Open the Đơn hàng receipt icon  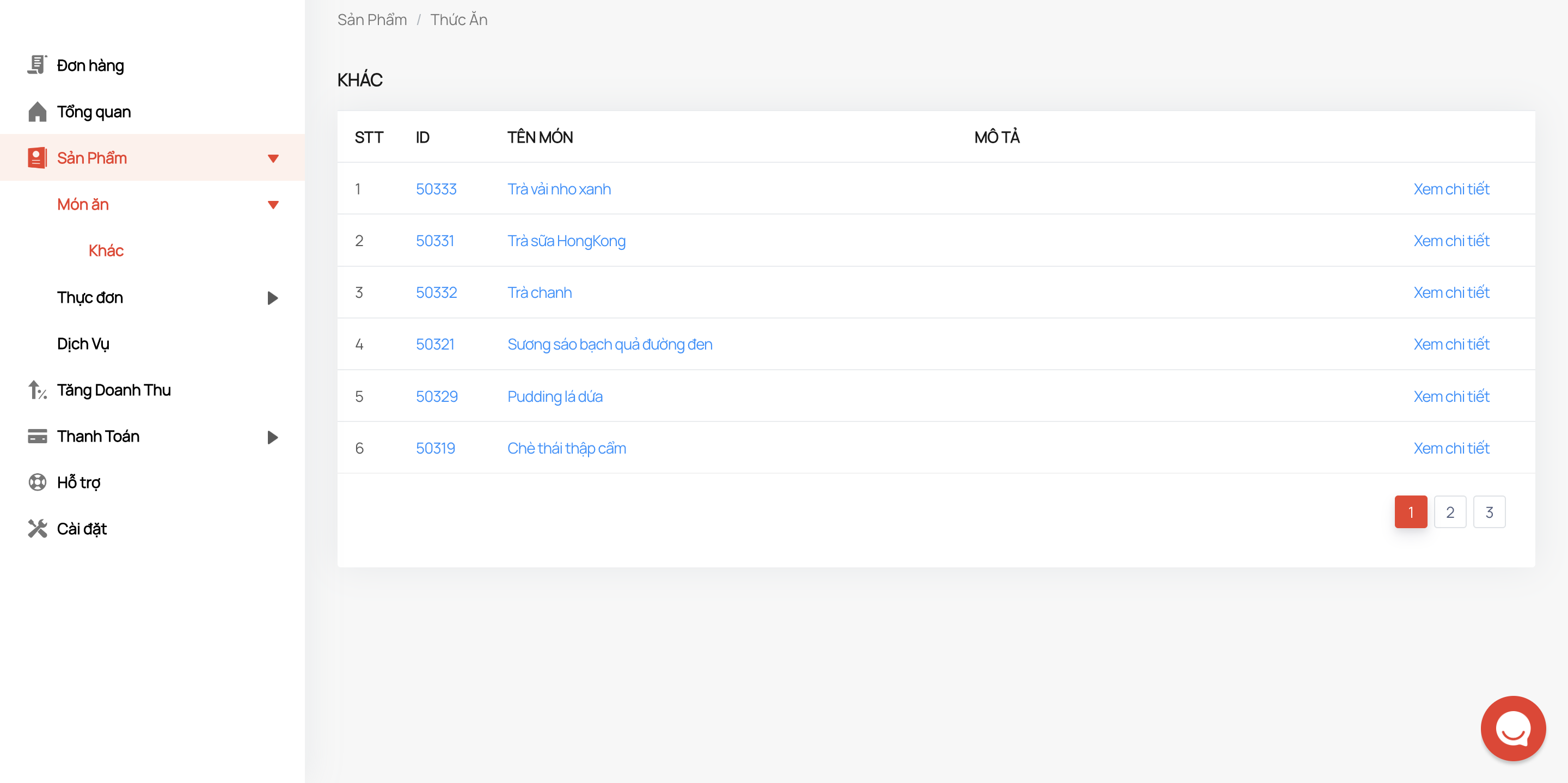[37, 65]
